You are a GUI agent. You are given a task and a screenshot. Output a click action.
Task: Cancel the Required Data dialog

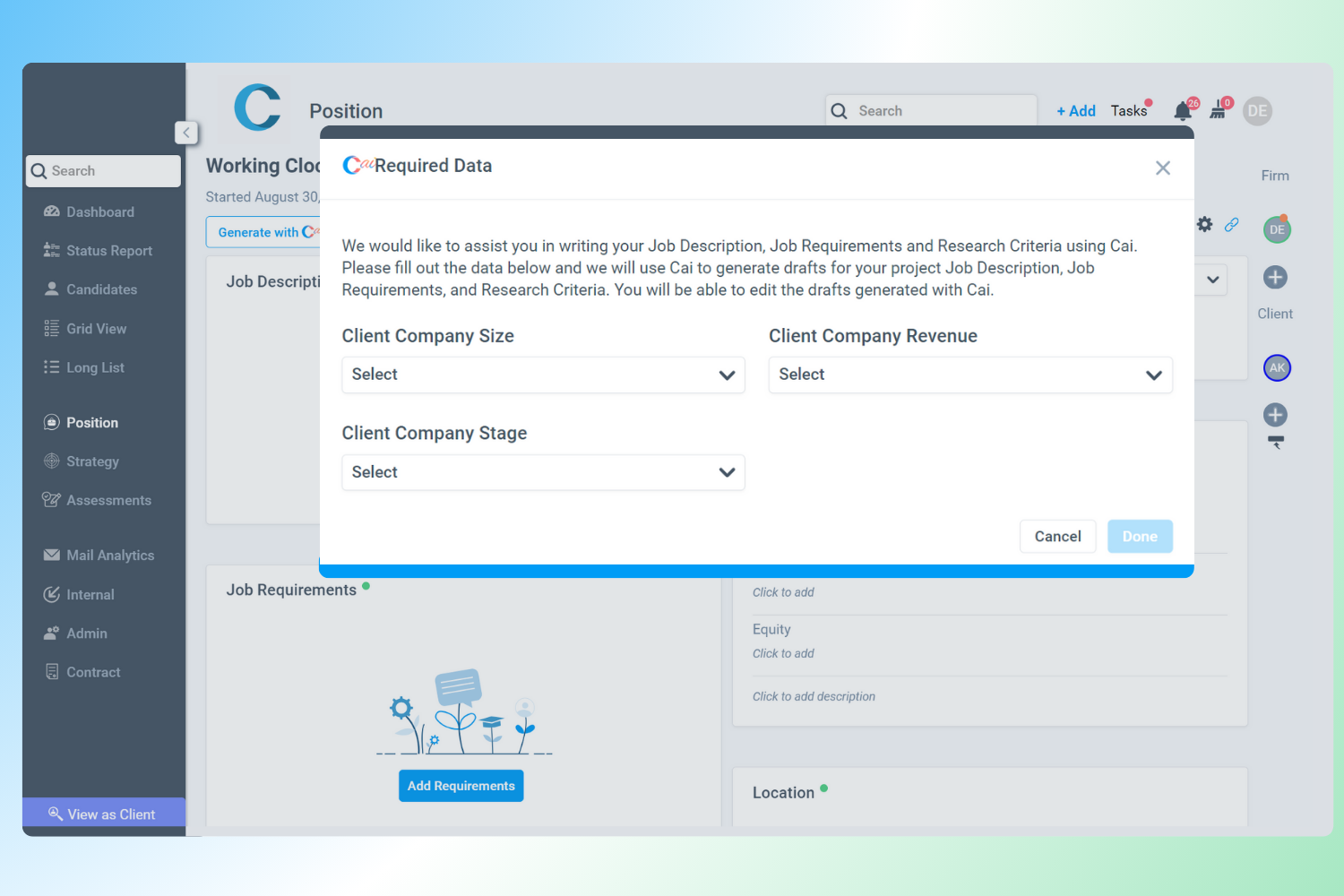1057,537
